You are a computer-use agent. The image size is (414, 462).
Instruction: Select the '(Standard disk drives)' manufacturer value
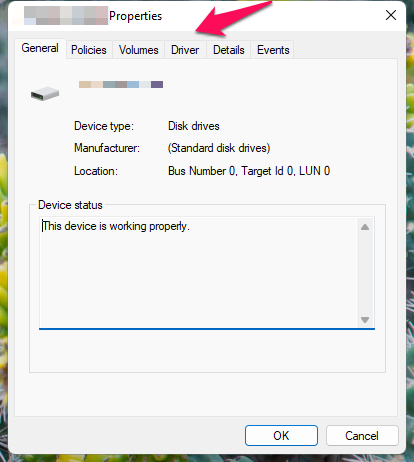[219, 148]
